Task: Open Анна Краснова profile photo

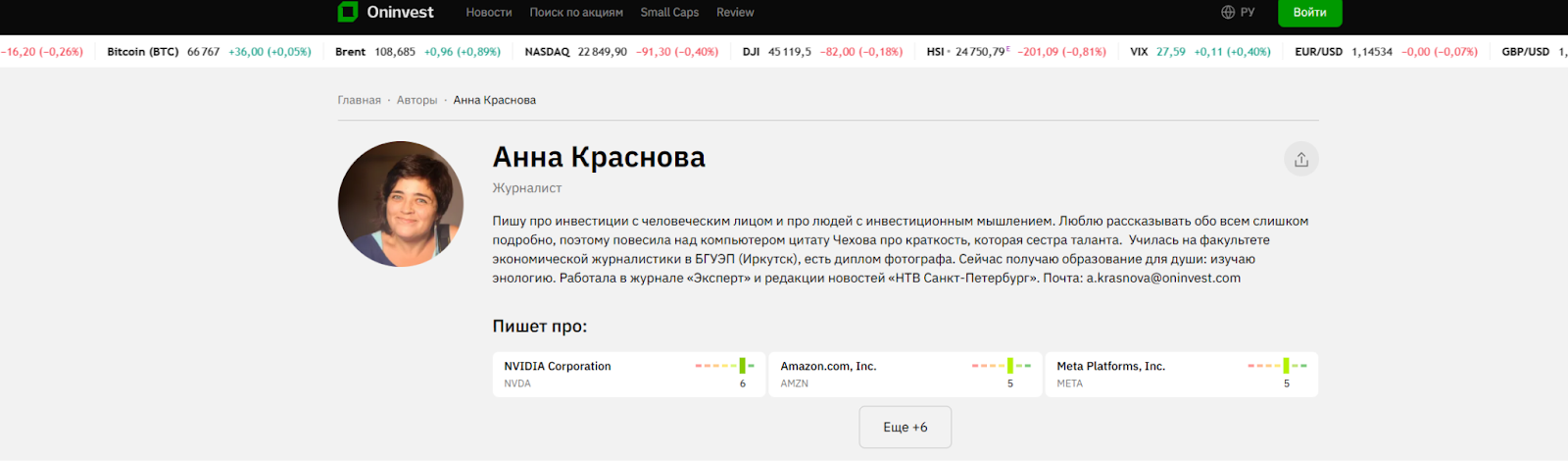Action: pyautogui.click(x=401, y=204)
